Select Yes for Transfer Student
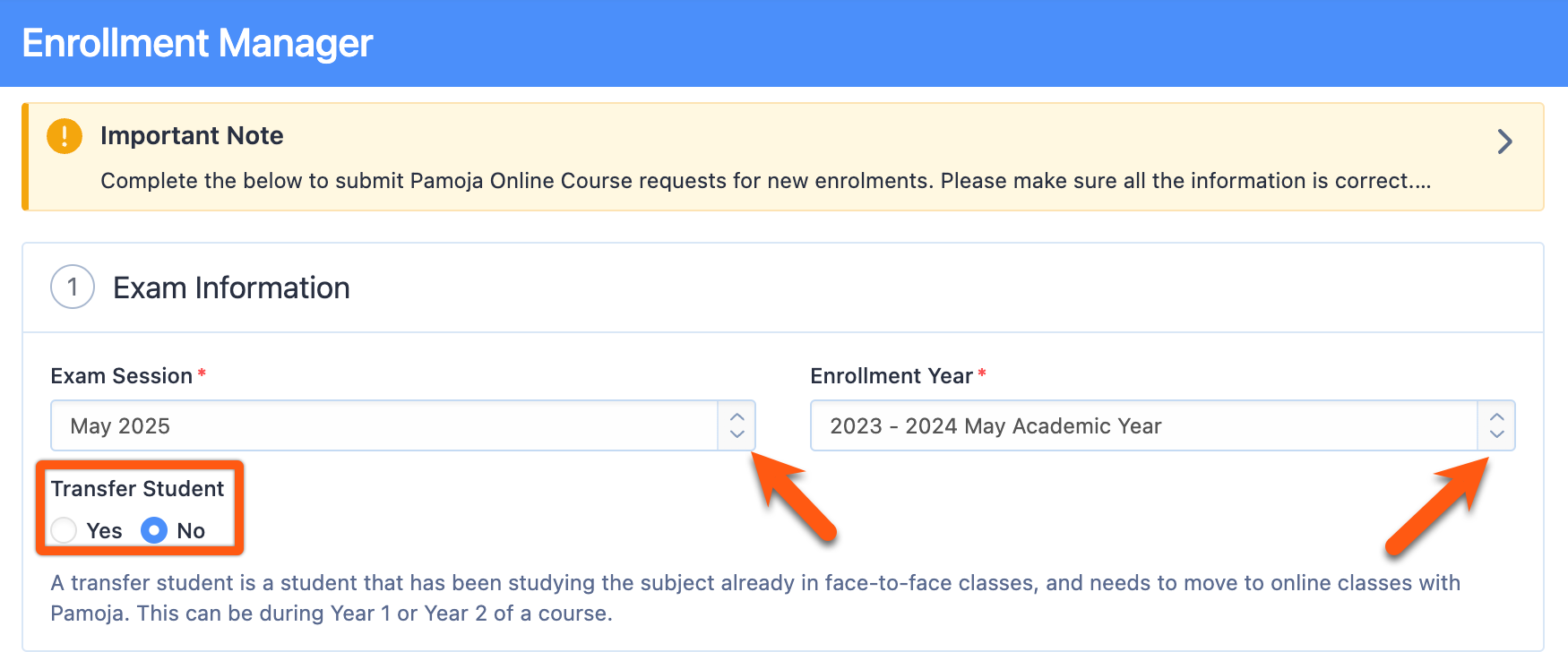 click(x=64, y=530)
